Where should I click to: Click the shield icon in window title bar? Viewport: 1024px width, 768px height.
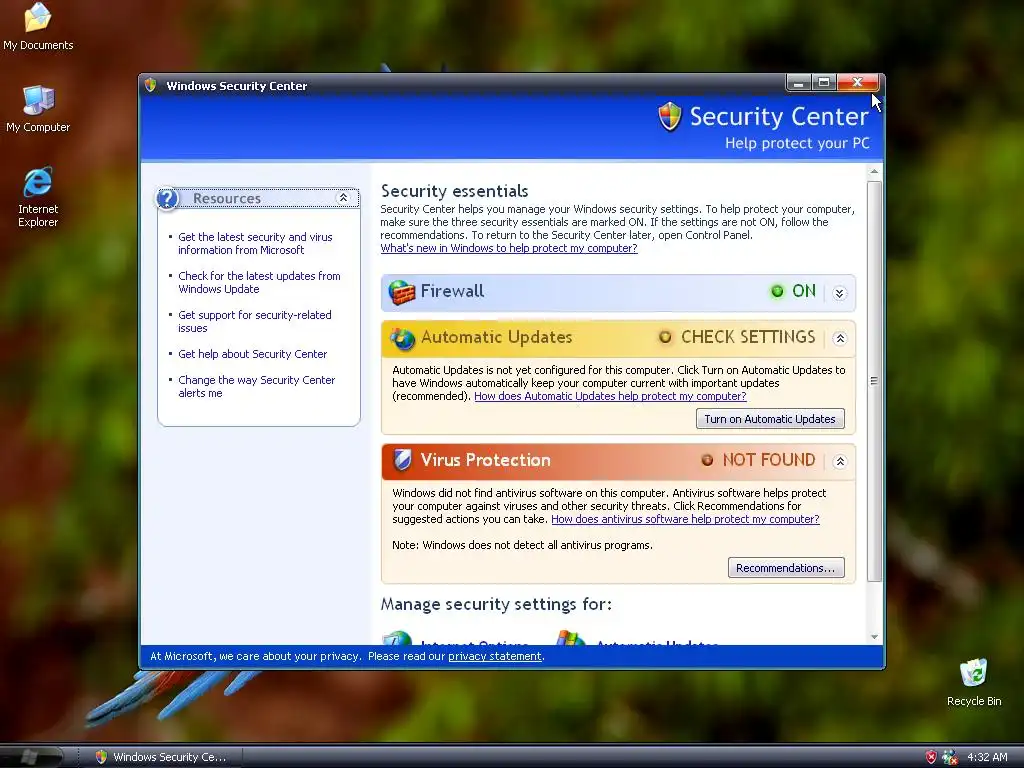point(151,86)
